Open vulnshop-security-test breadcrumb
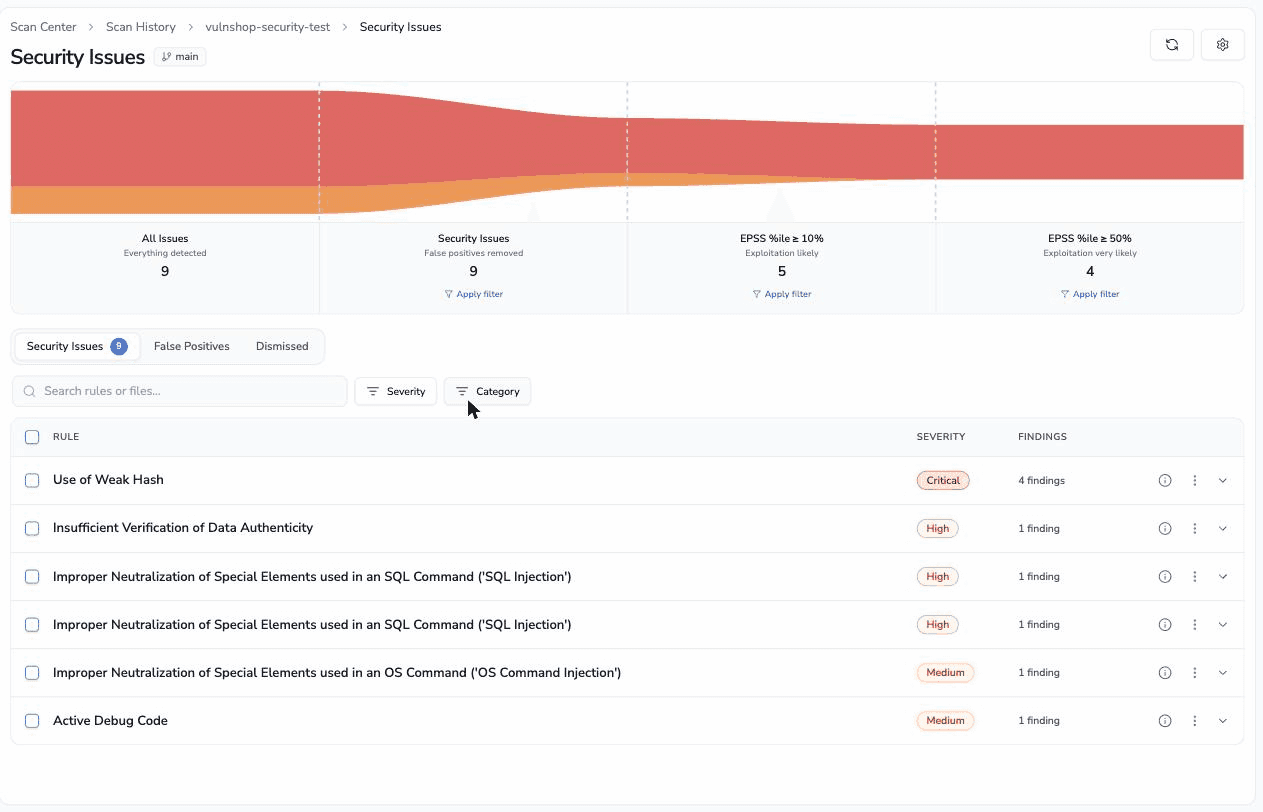1263x812 pixels. point(268,27)
